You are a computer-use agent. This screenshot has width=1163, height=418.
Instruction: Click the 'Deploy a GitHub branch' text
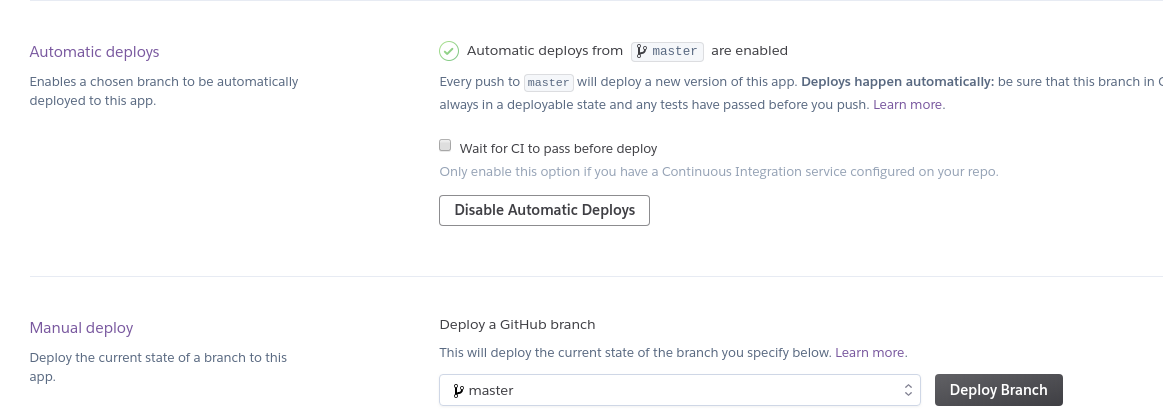pos(517,325)
